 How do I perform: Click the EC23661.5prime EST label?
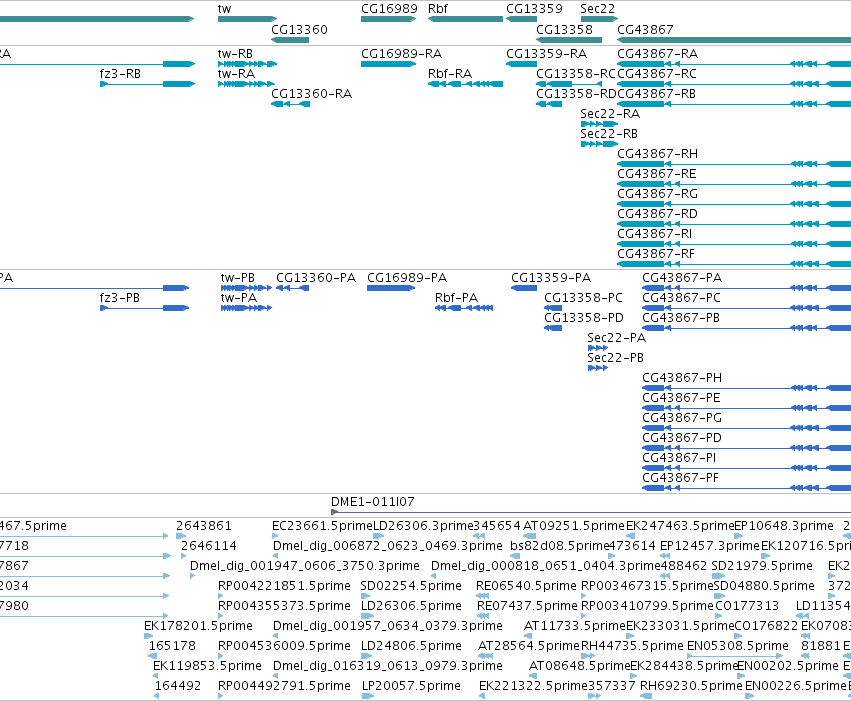322,526
